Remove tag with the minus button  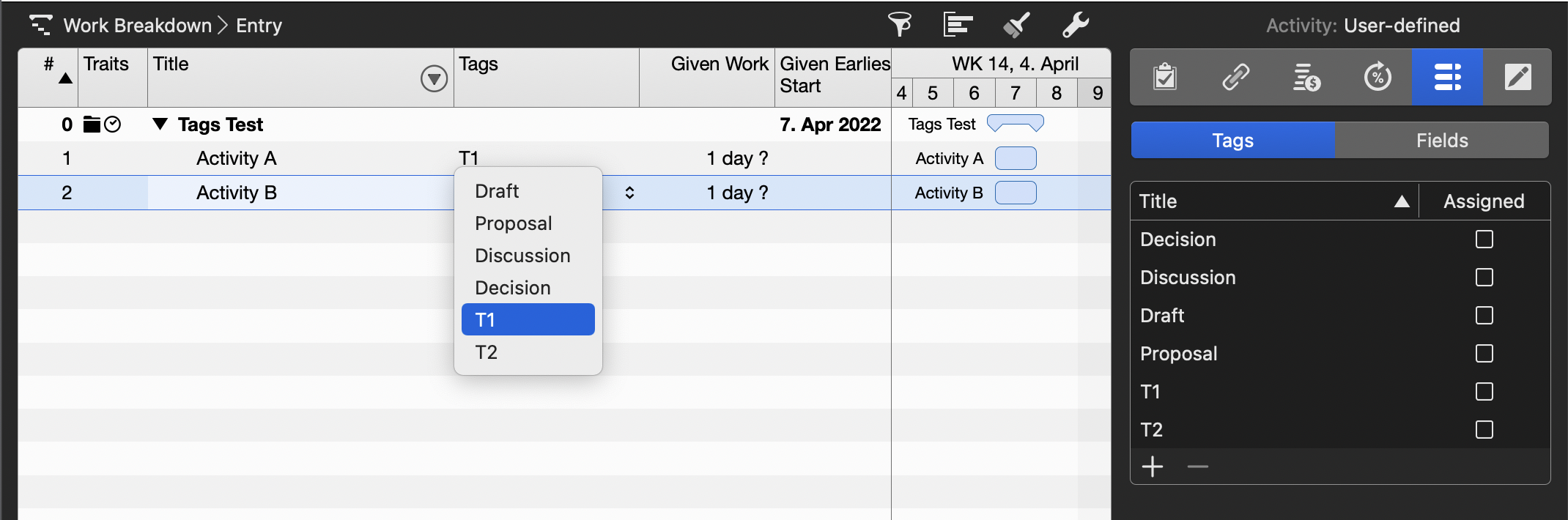(x=1197, y=467)
